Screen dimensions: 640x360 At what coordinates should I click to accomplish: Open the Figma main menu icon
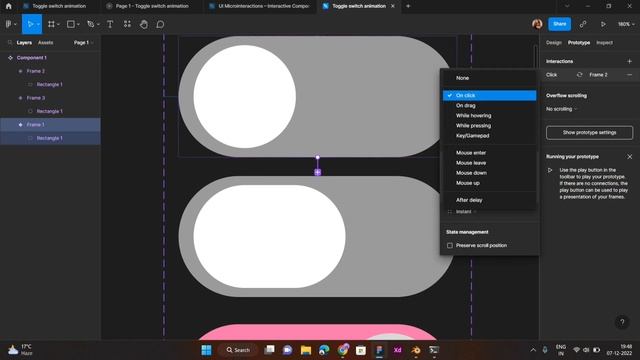click(9, 24)
